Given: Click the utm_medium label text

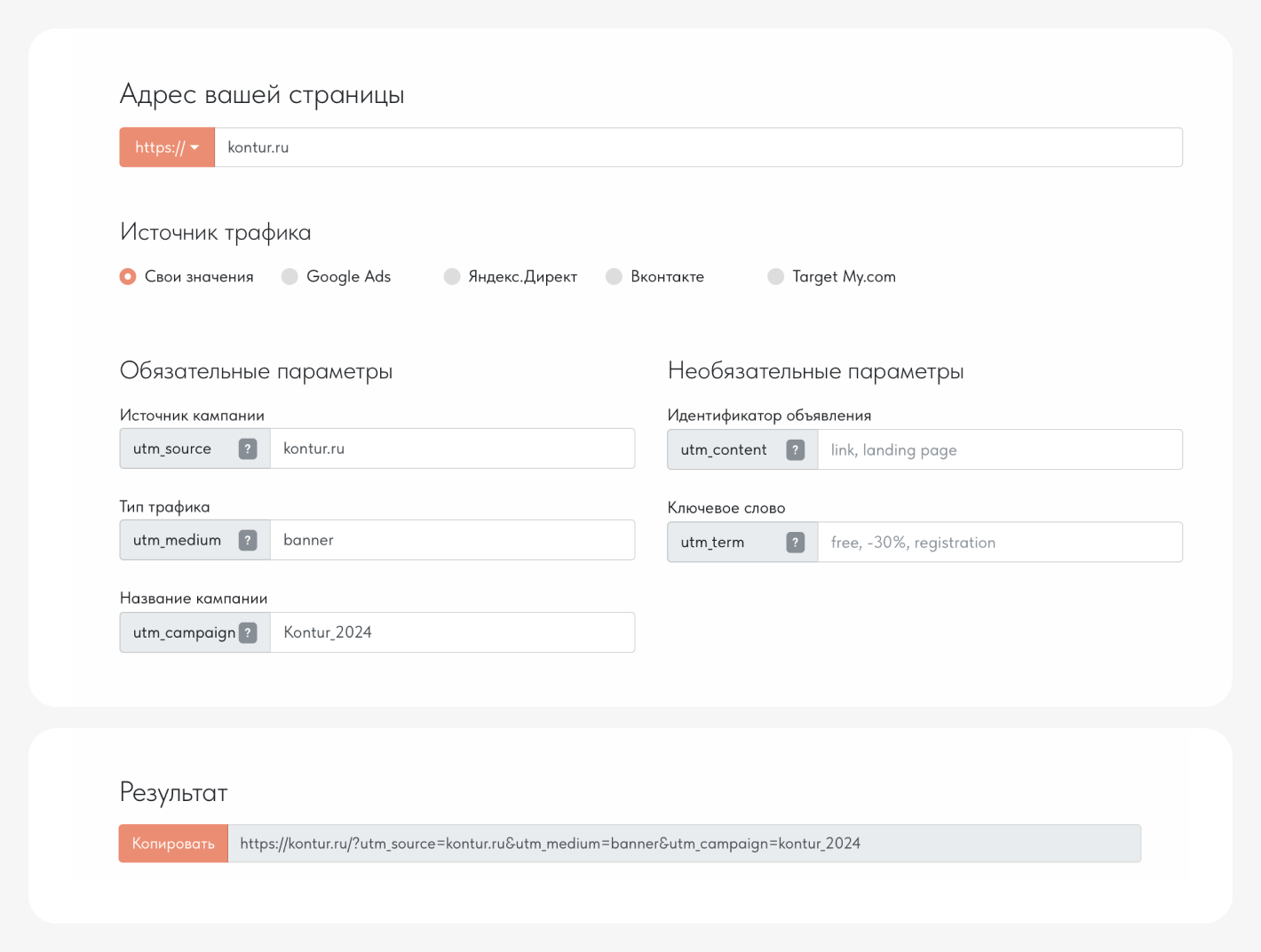Looking at the screenshot, I should [177, 540].
